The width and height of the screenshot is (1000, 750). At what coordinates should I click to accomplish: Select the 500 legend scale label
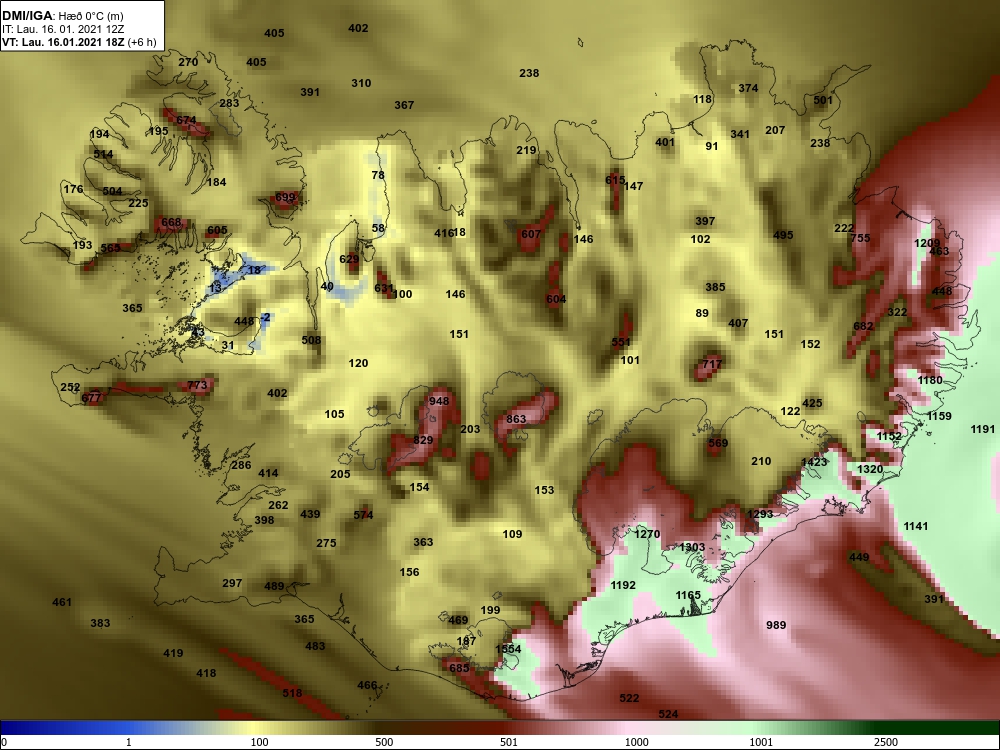(384, 742)
